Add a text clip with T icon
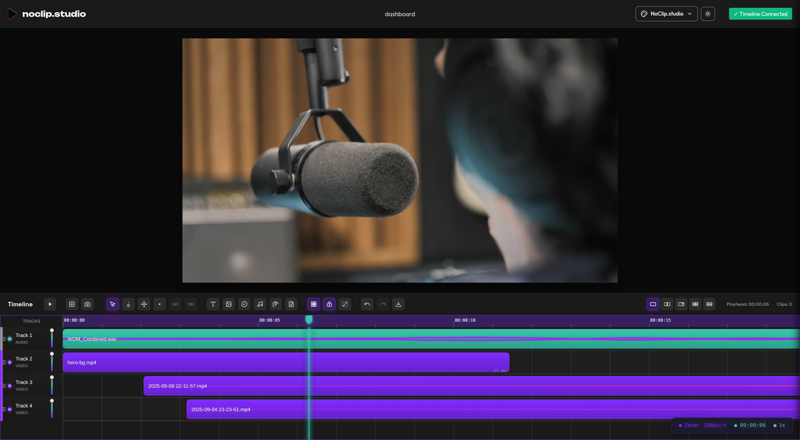The image size is (800, 440). pos(213,304)
